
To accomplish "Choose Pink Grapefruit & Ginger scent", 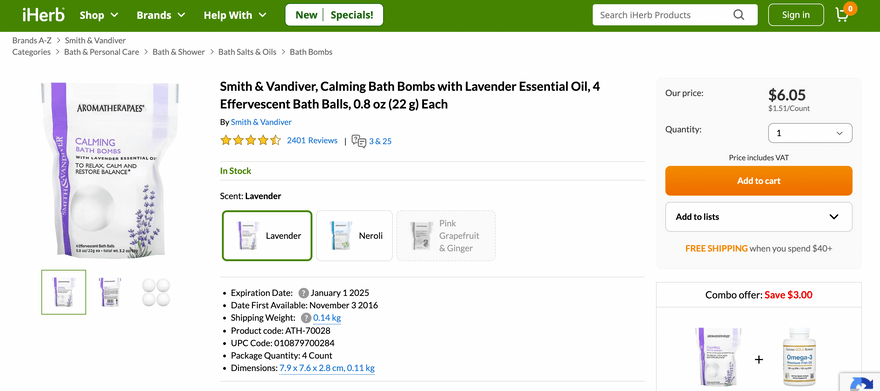I will 446,236.
